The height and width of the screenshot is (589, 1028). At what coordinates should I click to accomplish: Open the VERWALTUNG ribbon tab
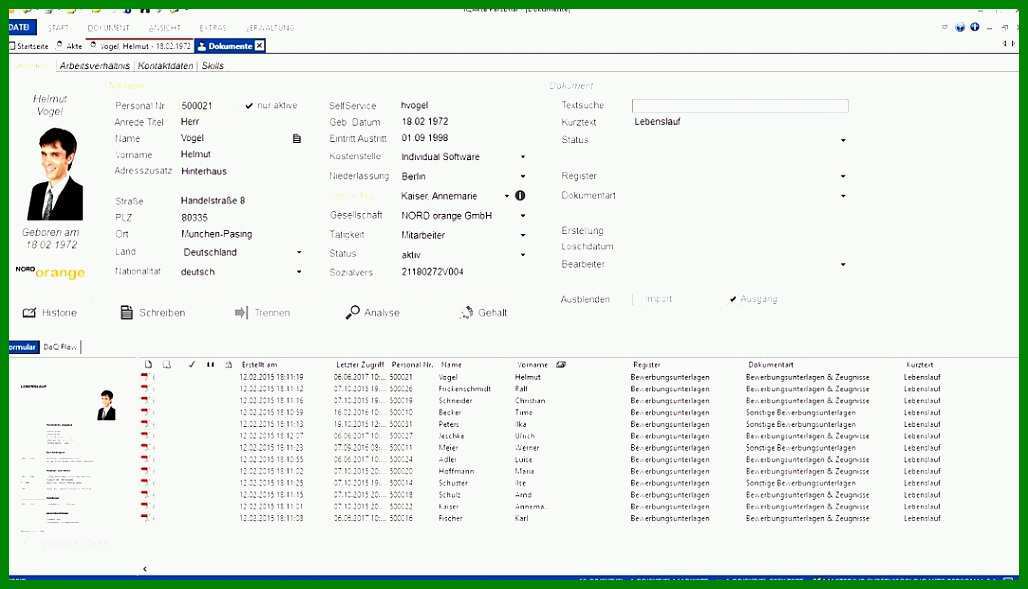tap(270, 28)
